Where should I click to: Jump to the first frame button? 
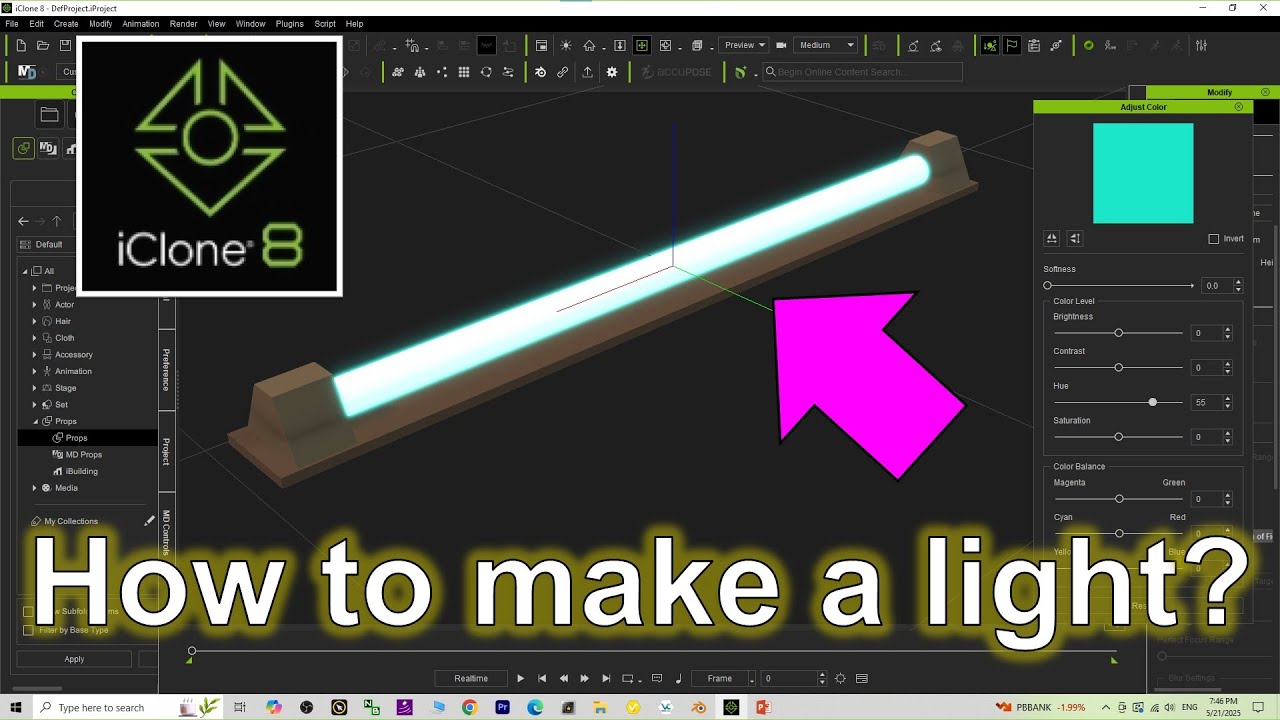(542, 678)
